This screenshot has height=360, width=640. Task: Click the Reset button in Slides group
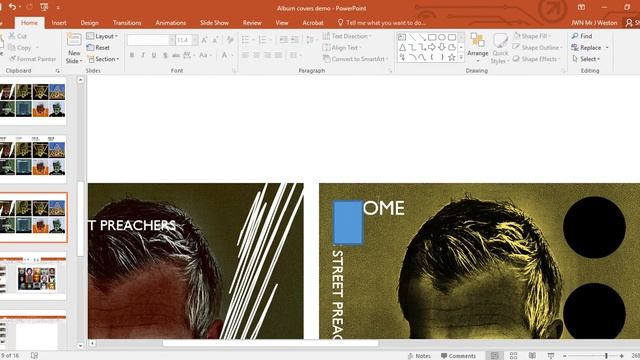point(98,47)
